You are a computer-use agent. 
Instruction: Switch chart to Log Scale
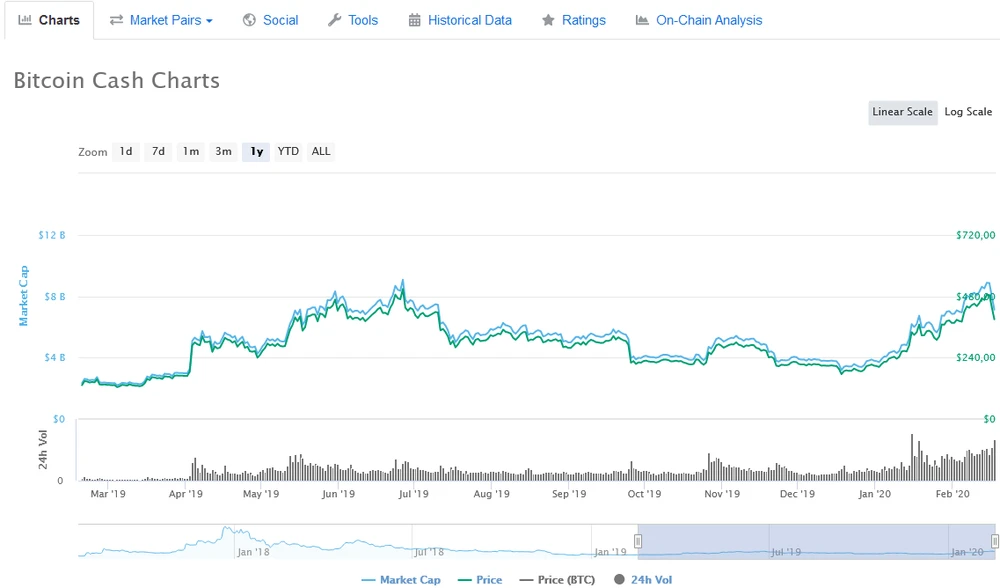(x=968, y=112)
